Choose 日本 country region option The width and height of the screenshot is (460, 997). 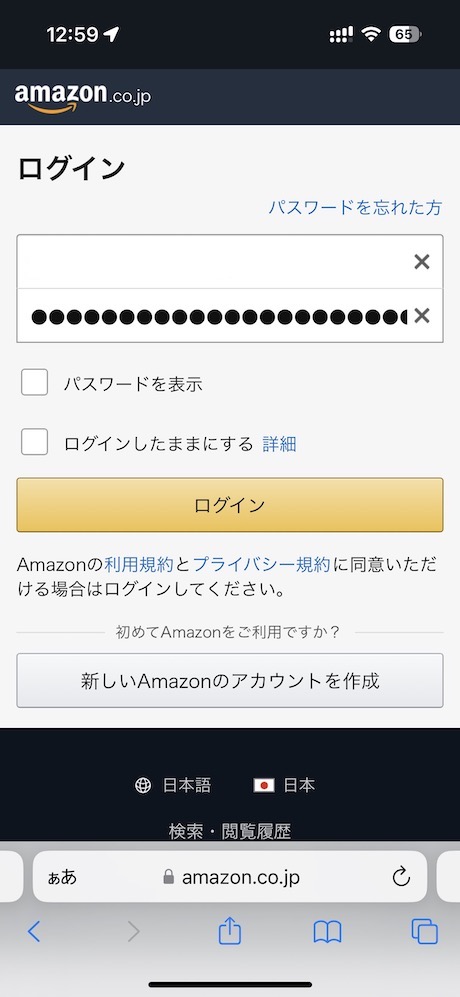coord(299,785)
